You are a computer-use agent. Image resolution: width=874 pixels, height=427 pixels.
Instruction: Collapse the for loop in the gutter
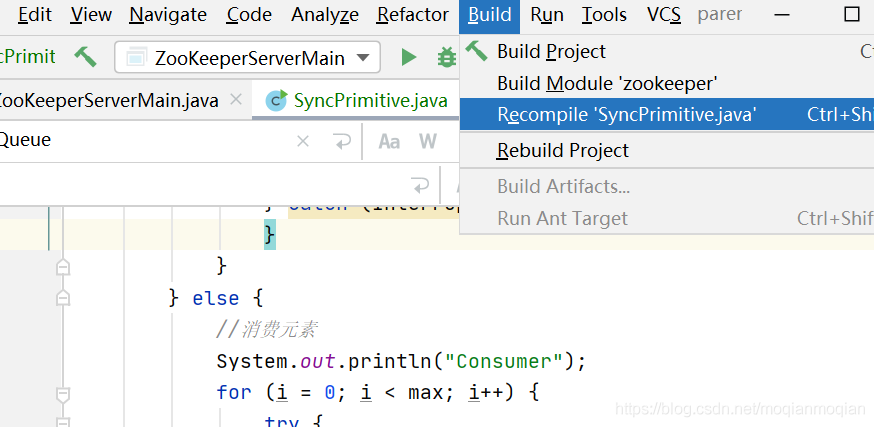[x=63, y=394]
